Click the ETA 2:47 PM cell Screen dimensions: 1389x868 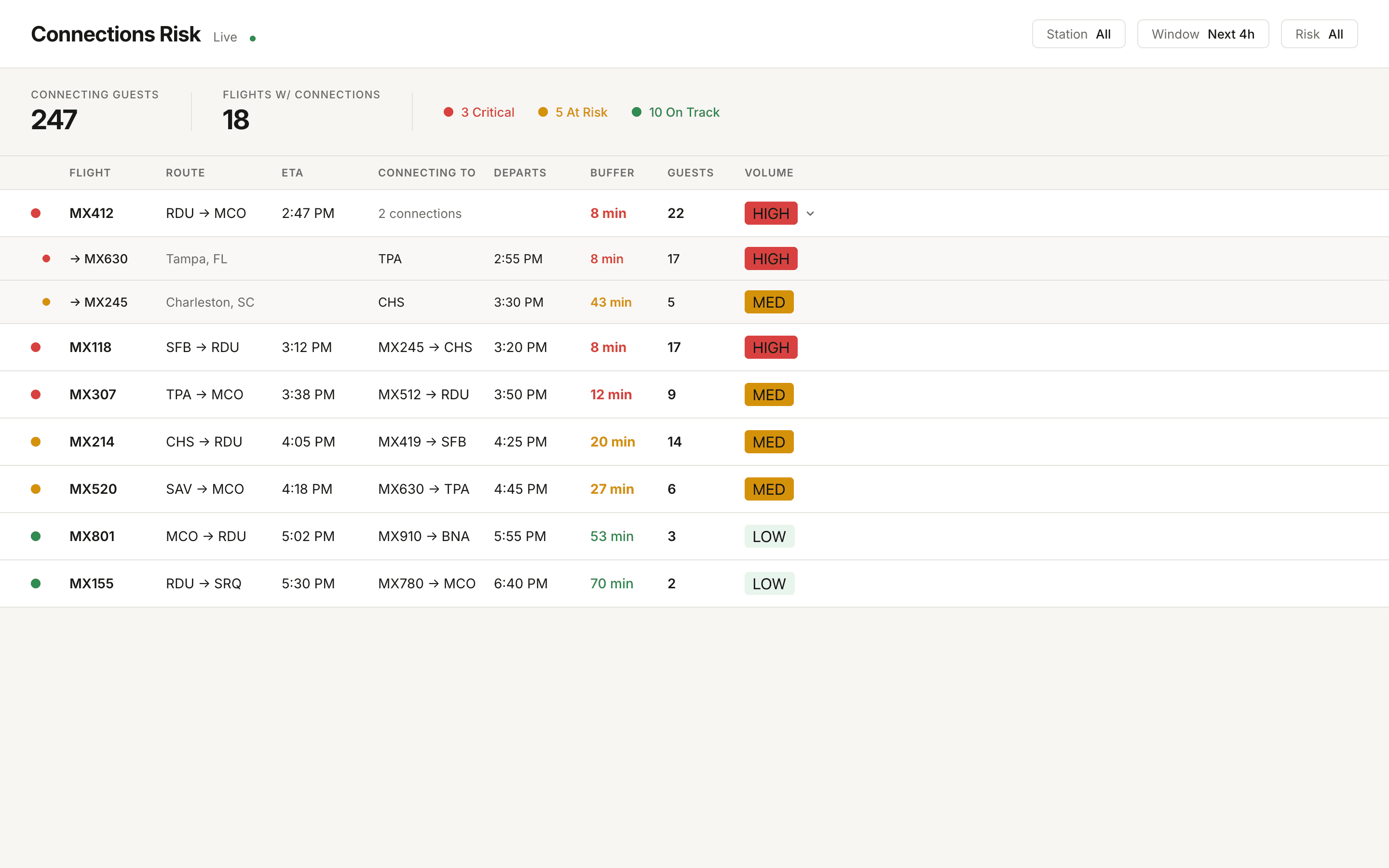tap(308, 213)
